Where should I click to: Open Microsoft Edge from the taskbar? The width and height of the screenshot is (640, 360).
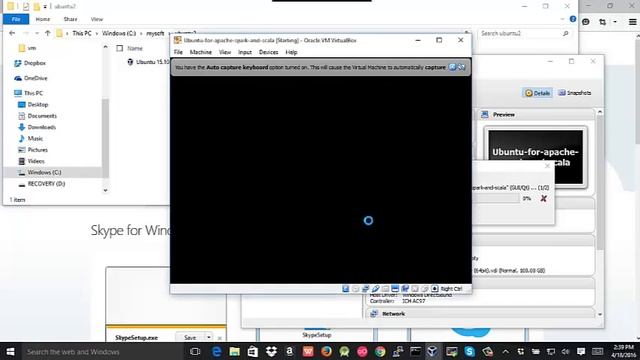coord(216,351)
